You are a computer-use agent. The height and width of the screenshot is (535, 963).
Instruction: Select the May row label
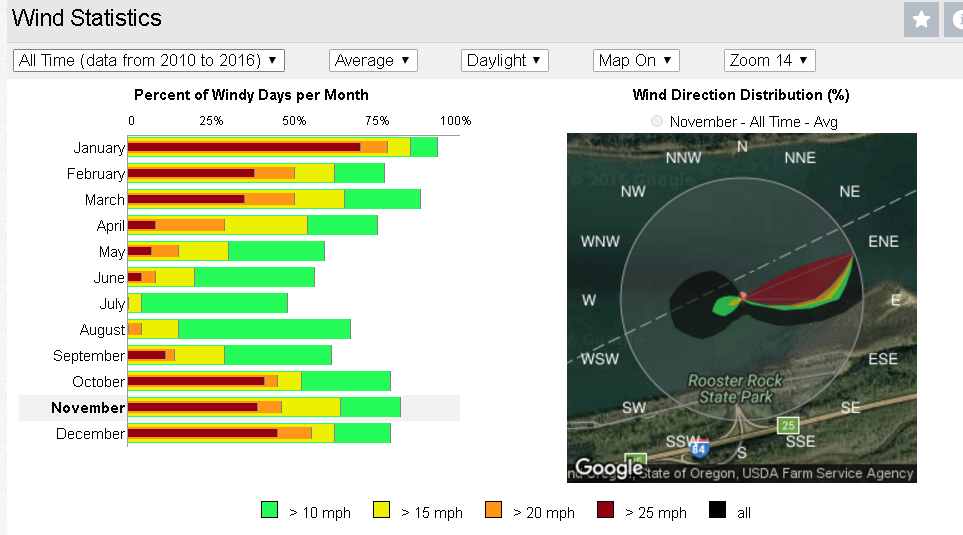112,252
